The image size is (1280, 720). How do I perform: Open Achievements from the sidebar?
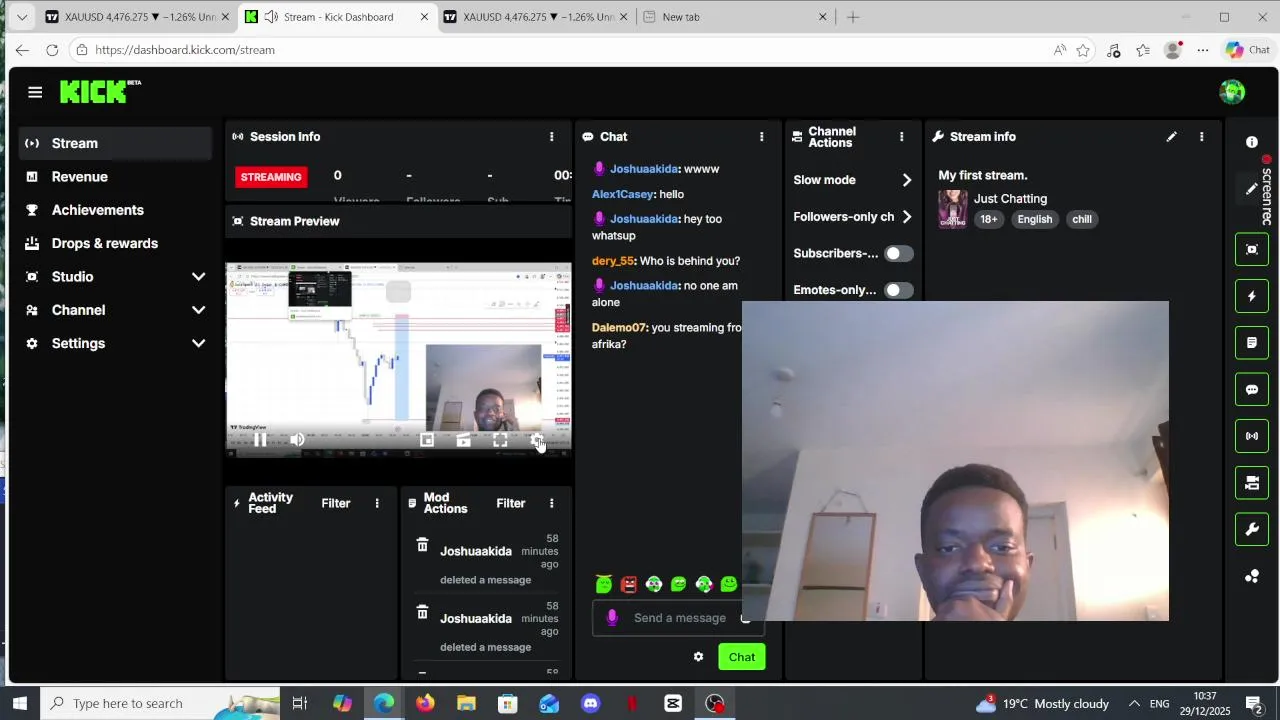(115, 210)
